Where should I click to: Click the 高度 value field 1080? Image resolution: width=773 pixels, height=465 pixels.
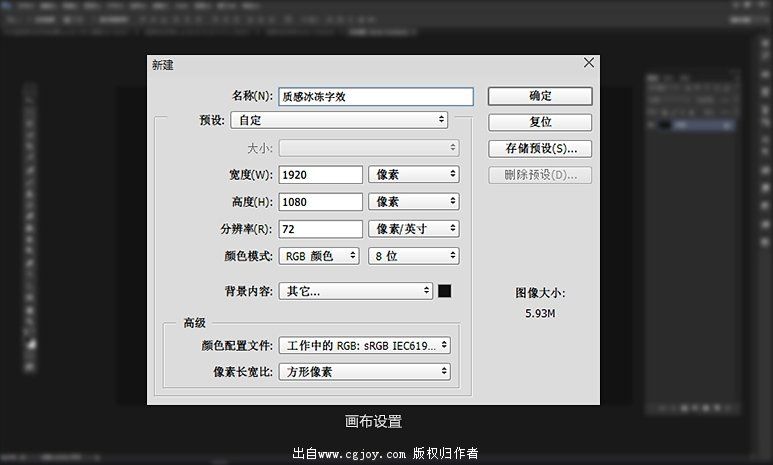pyautogui.click(x=320, y=202)
